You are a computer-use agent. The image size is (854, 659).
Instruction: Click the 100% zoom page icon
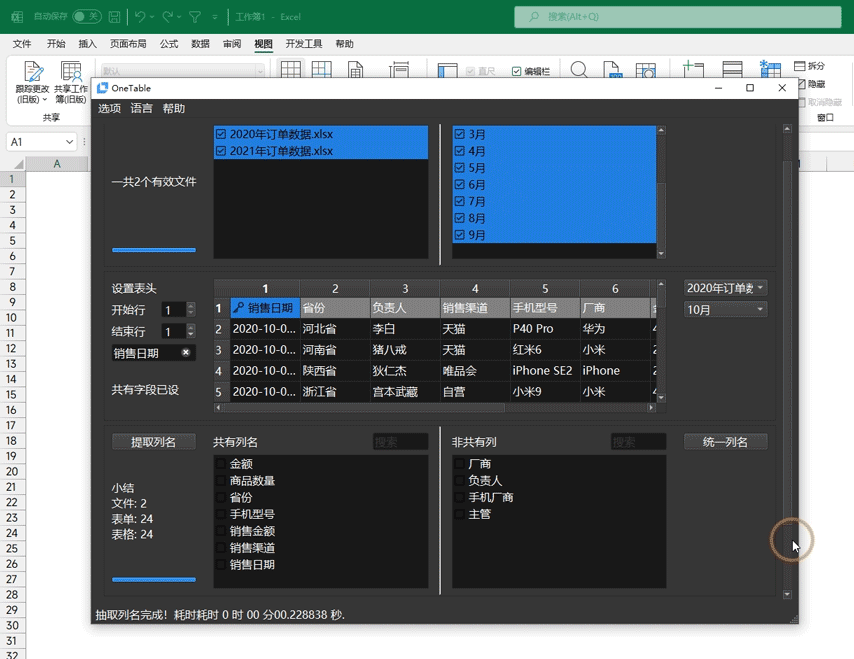tap(612, 69)
